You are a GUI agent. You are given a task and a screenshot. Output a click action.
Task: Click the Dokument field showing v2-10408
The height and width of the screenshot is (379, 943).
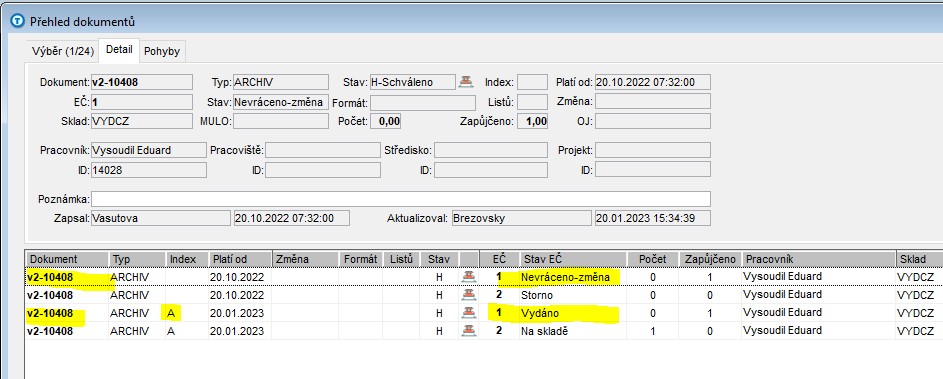click(x=141, y=82)
